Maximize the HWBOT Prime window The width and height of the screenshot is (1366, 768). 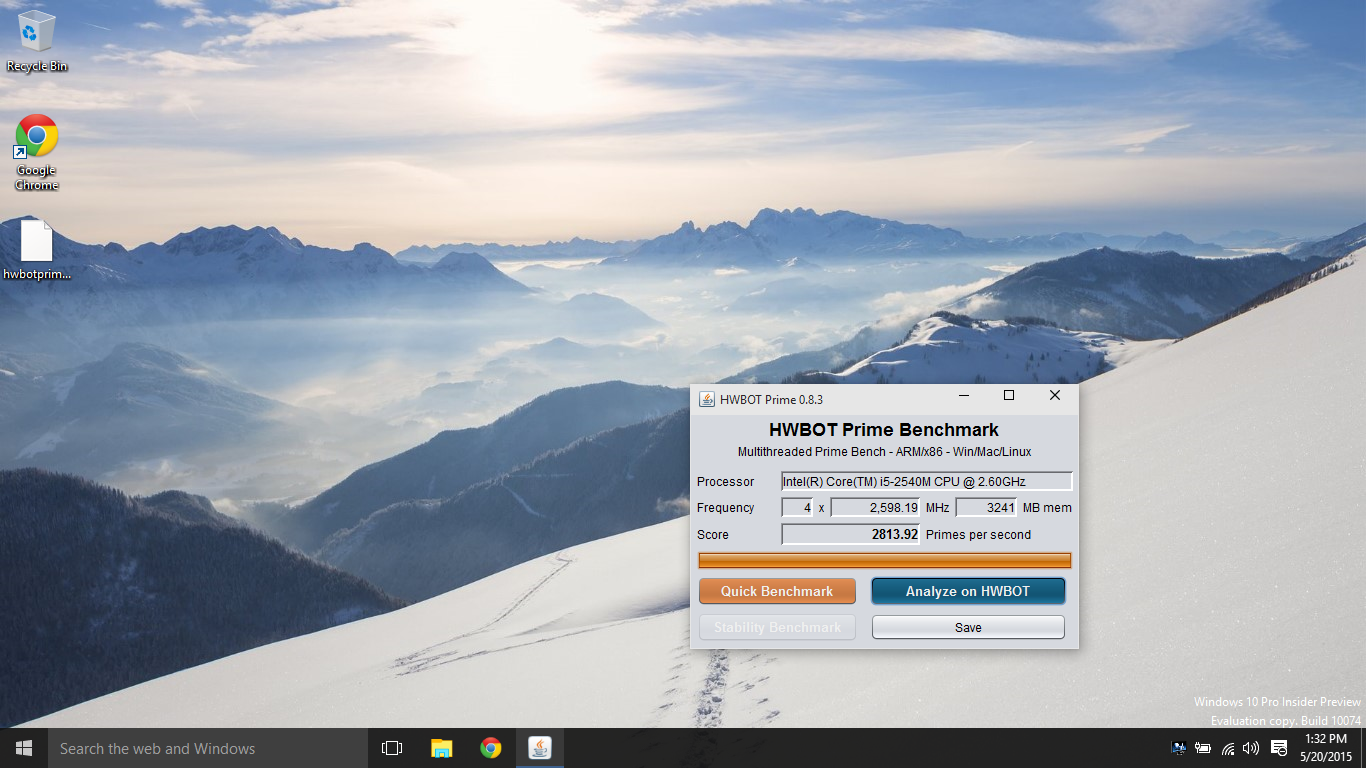coord(1009,396)
